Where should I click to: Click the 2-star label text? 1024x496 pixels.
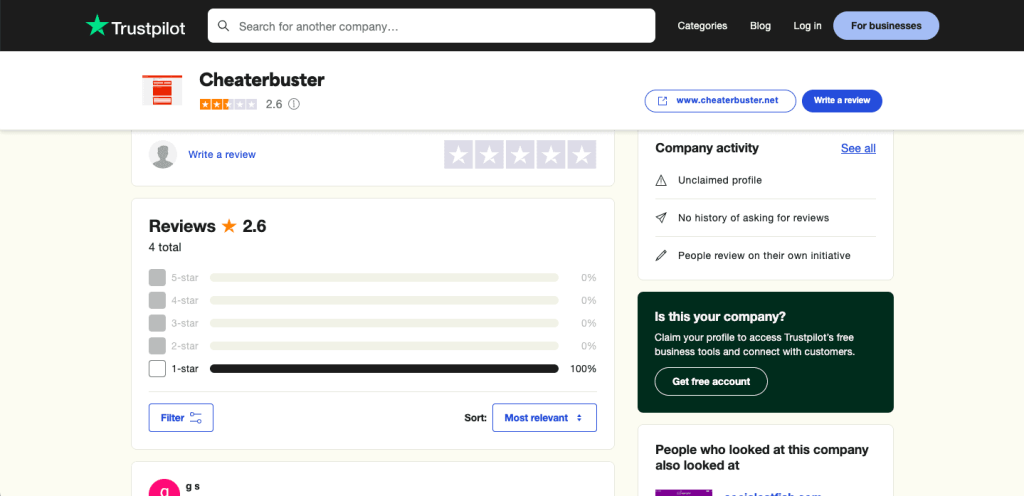click(x=185, y=346)
